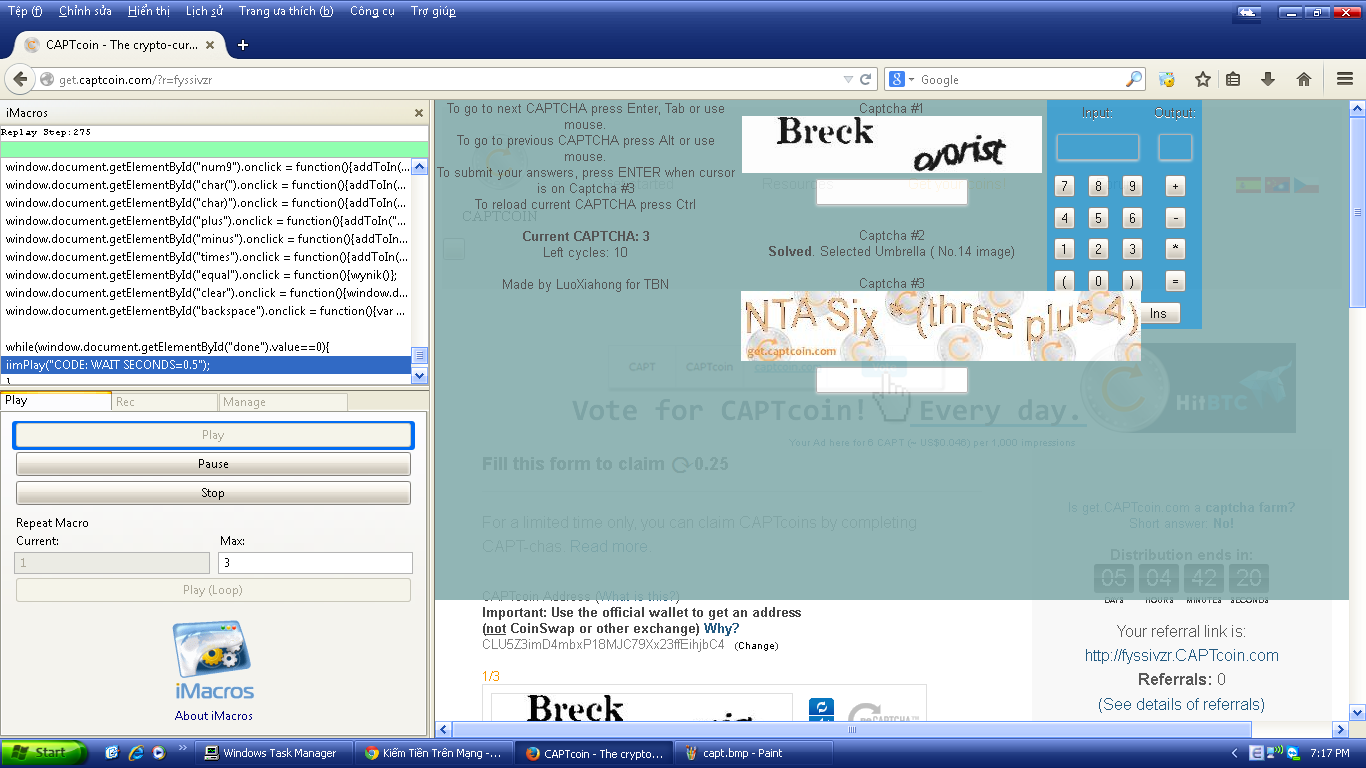This screenshot has width=1366, height=768.
Task: Switch to the Manage tab in iMacros
Action: click(284, 402)
